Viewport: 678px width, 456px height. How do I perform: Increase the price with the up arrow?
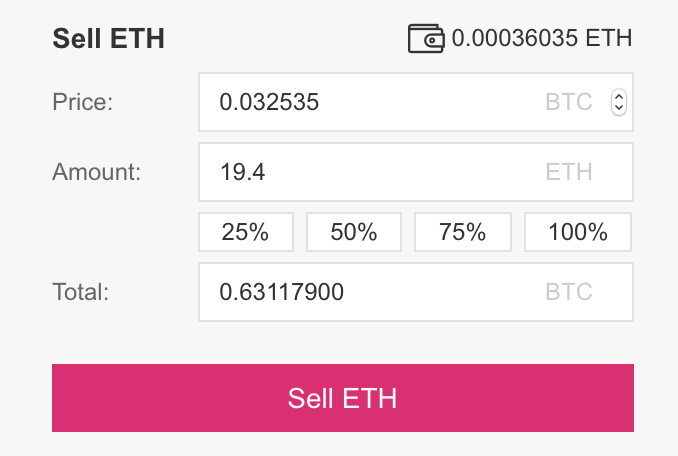click(x=618, y=96)
